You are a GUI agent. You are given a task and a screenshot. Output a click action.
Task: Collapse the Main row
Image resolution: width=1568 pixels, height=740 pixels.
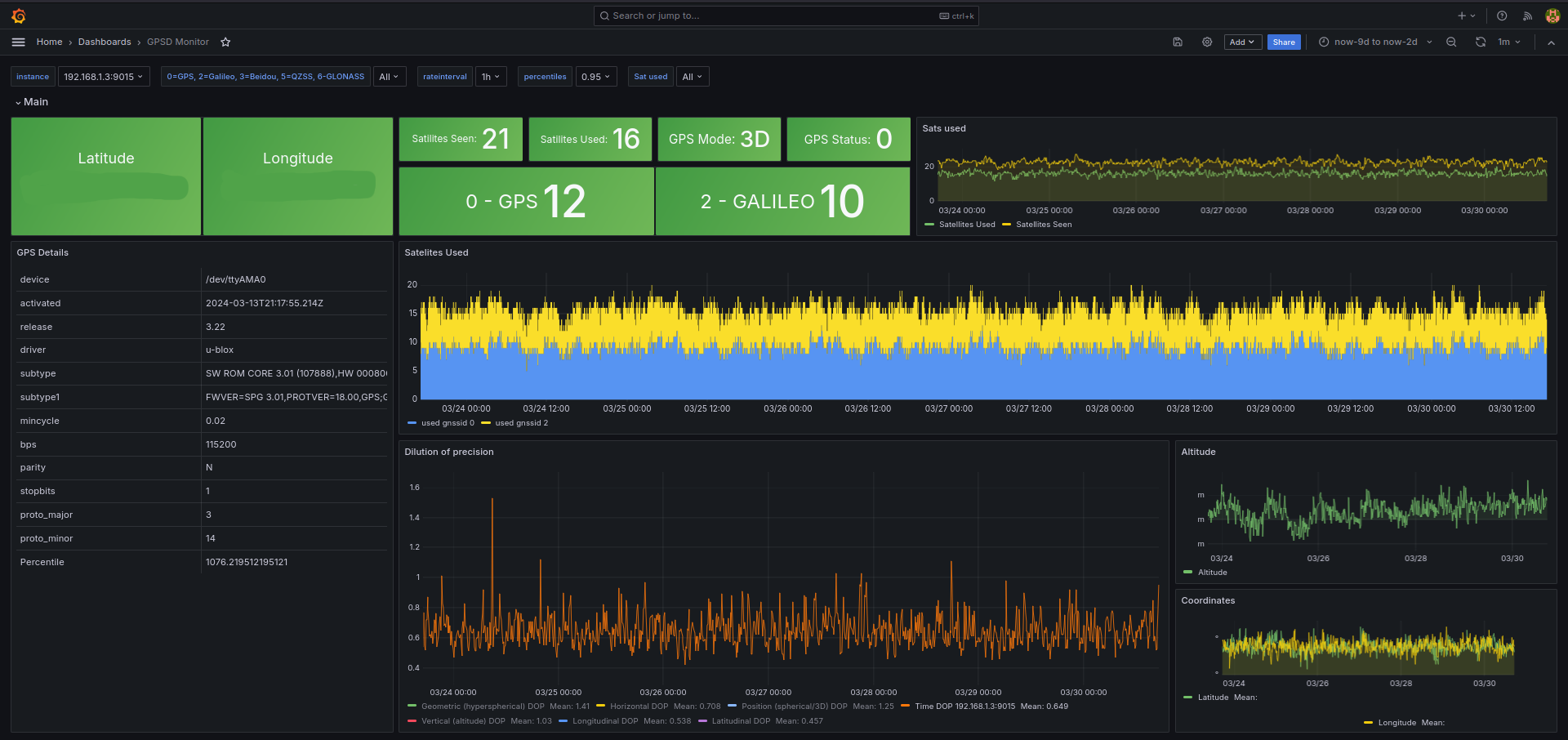[x=33, y=101]
